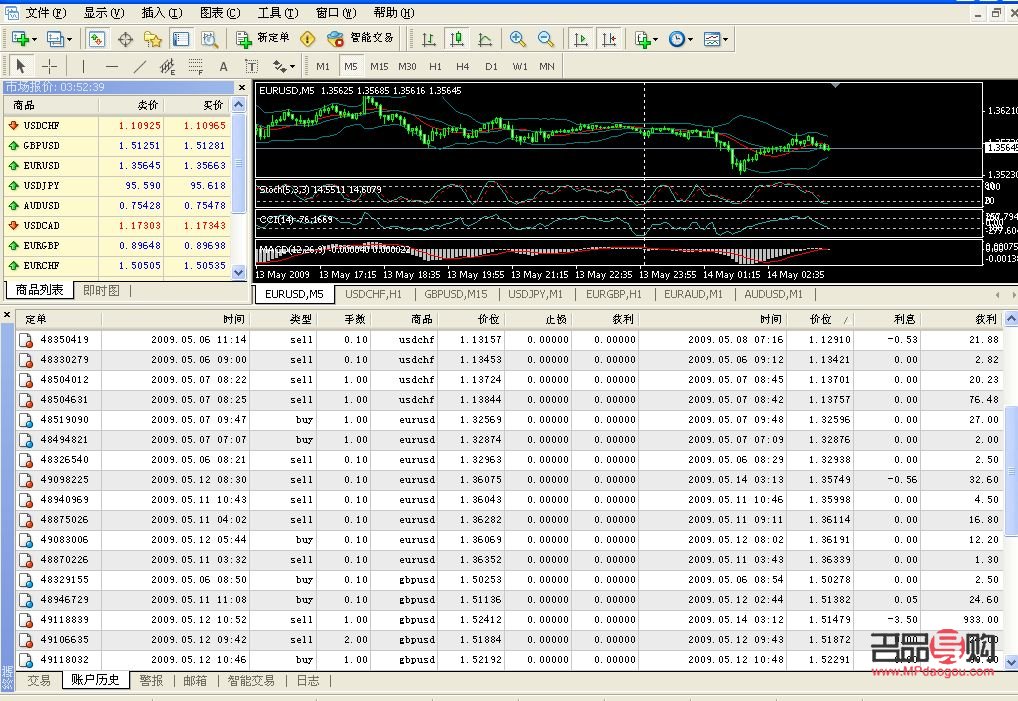The width and height of the screenshot is (1018, 701).
Task: Click account history scroll down arrow
Action: tap(1011, 663)
